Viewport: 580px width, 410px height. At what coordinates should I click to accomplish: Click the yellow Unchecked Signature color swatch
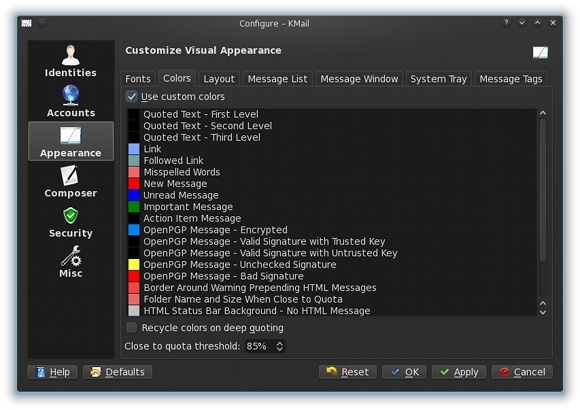coord(134,265)
